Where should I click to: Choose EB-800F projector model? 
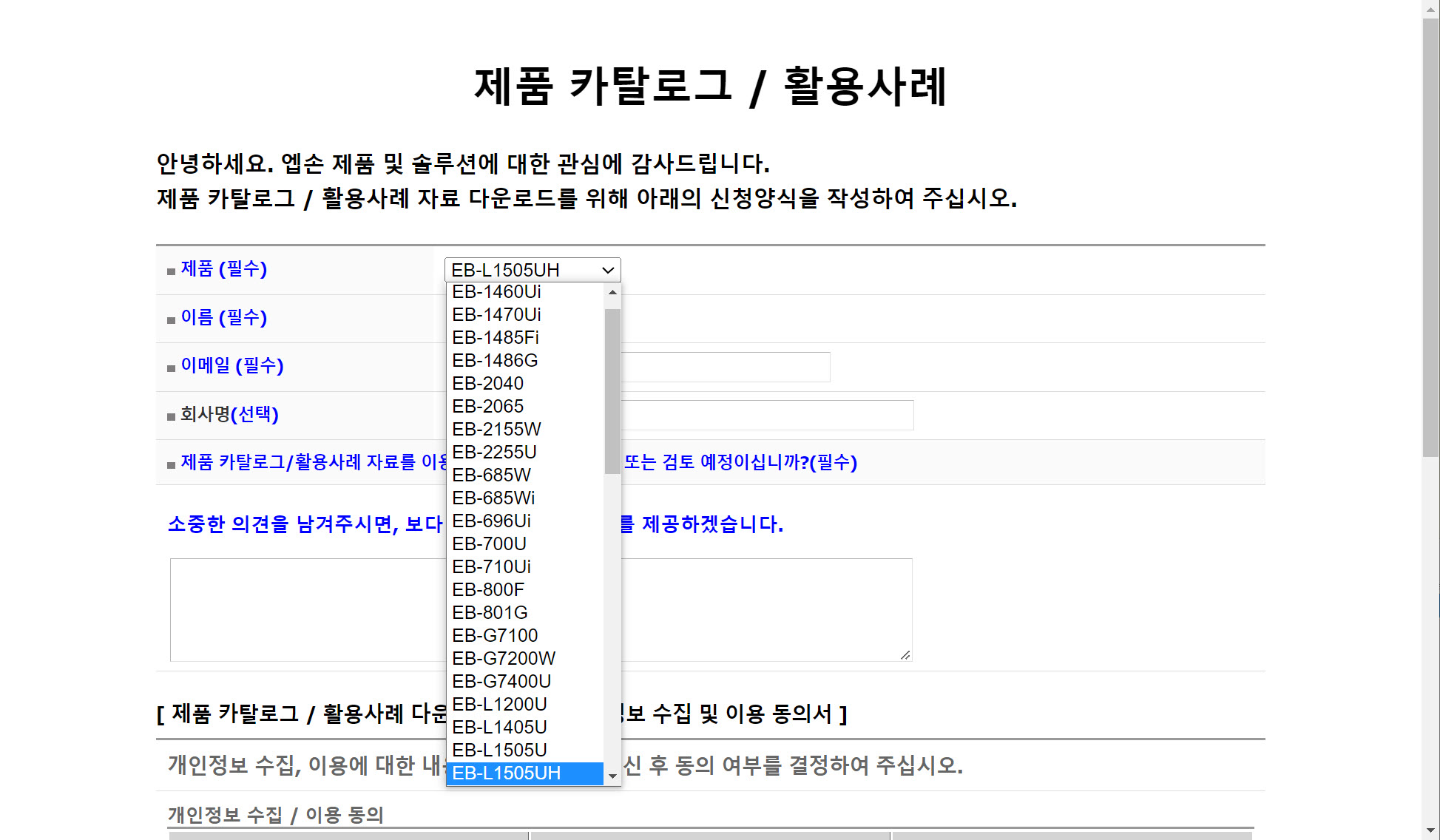pyautogui.click(x=487, y=590)
